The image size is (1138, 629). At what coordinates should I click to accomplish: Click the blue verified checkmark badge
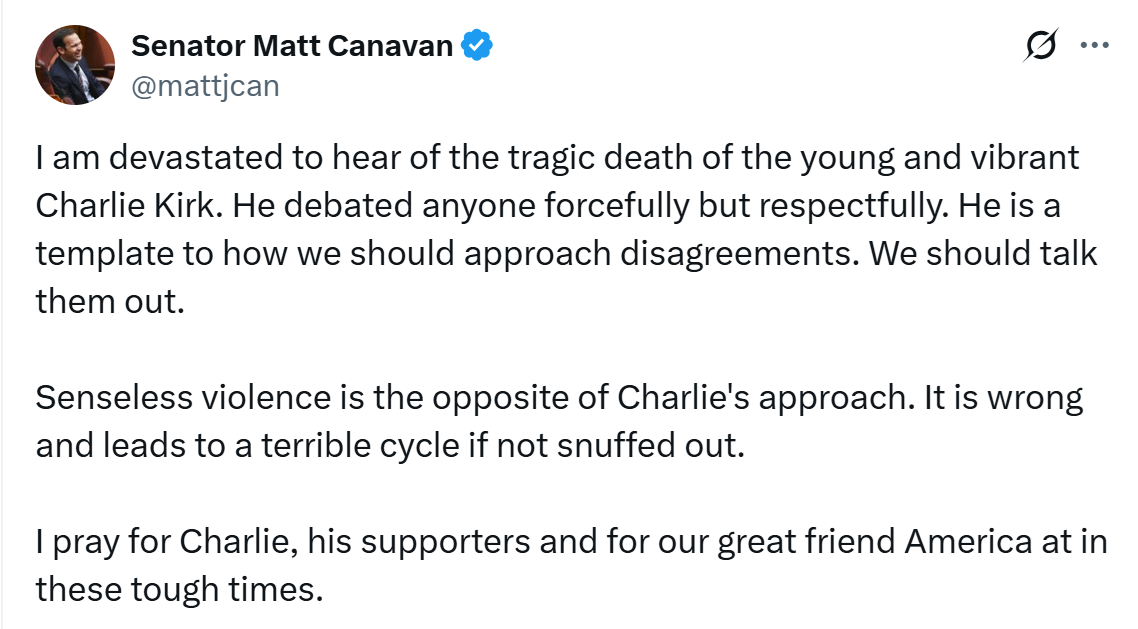476,45
